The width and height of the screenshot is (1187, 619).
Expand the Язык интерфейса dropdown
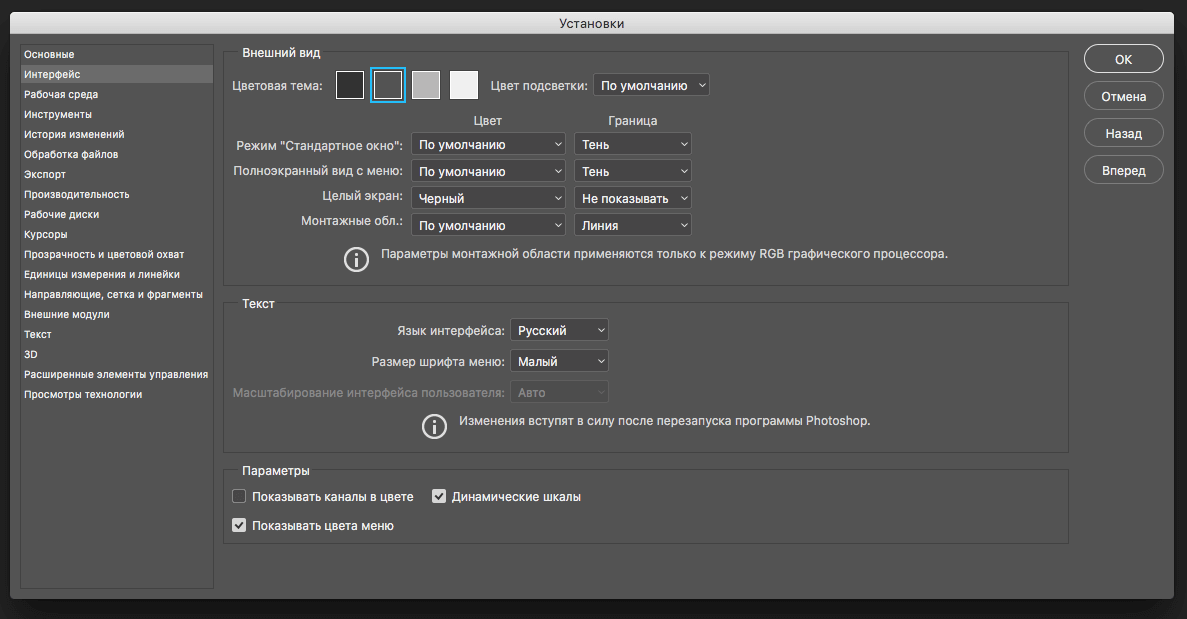pos(559,330)
